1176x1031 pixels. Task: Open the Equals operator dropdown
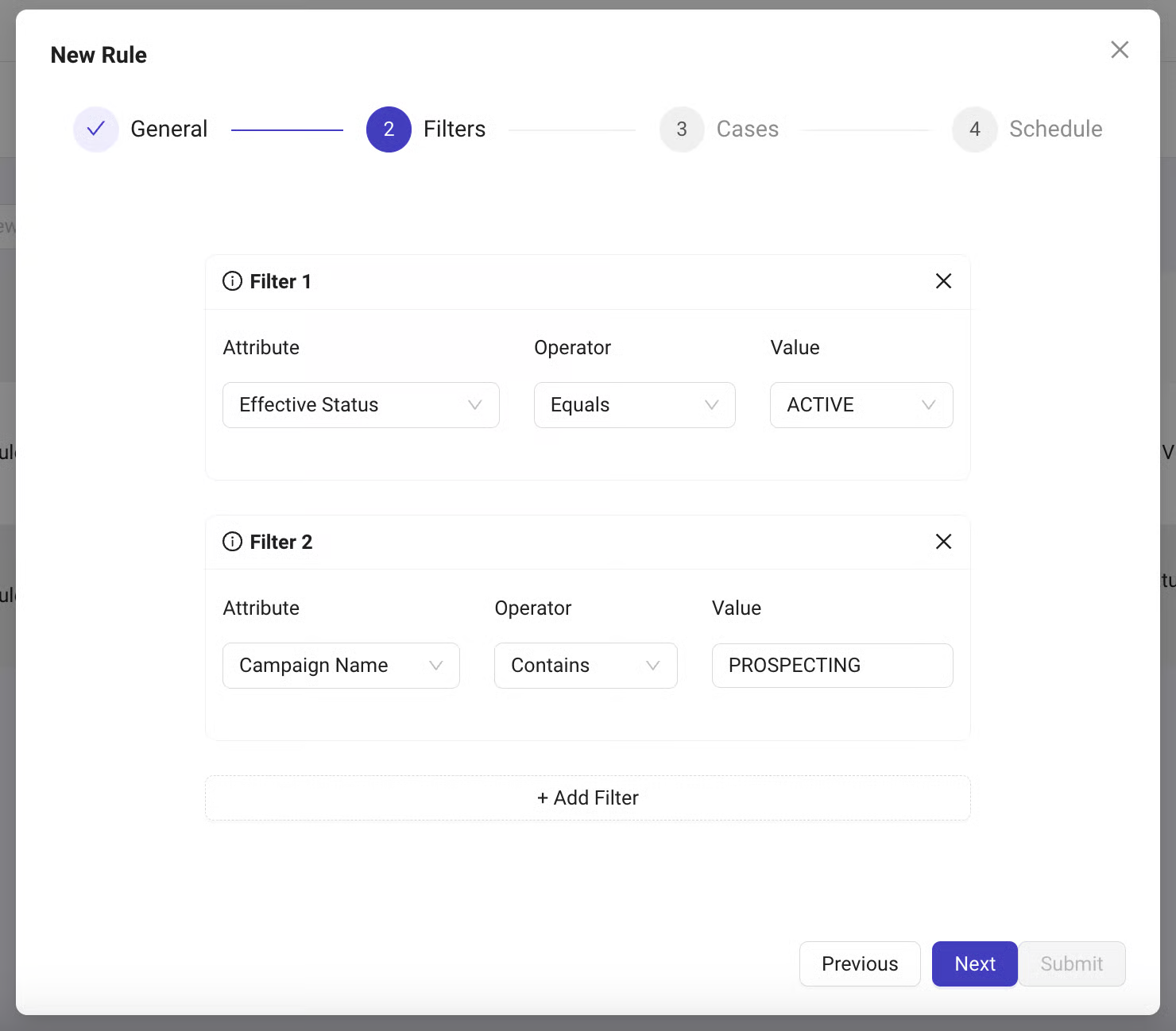click(634, 405)
